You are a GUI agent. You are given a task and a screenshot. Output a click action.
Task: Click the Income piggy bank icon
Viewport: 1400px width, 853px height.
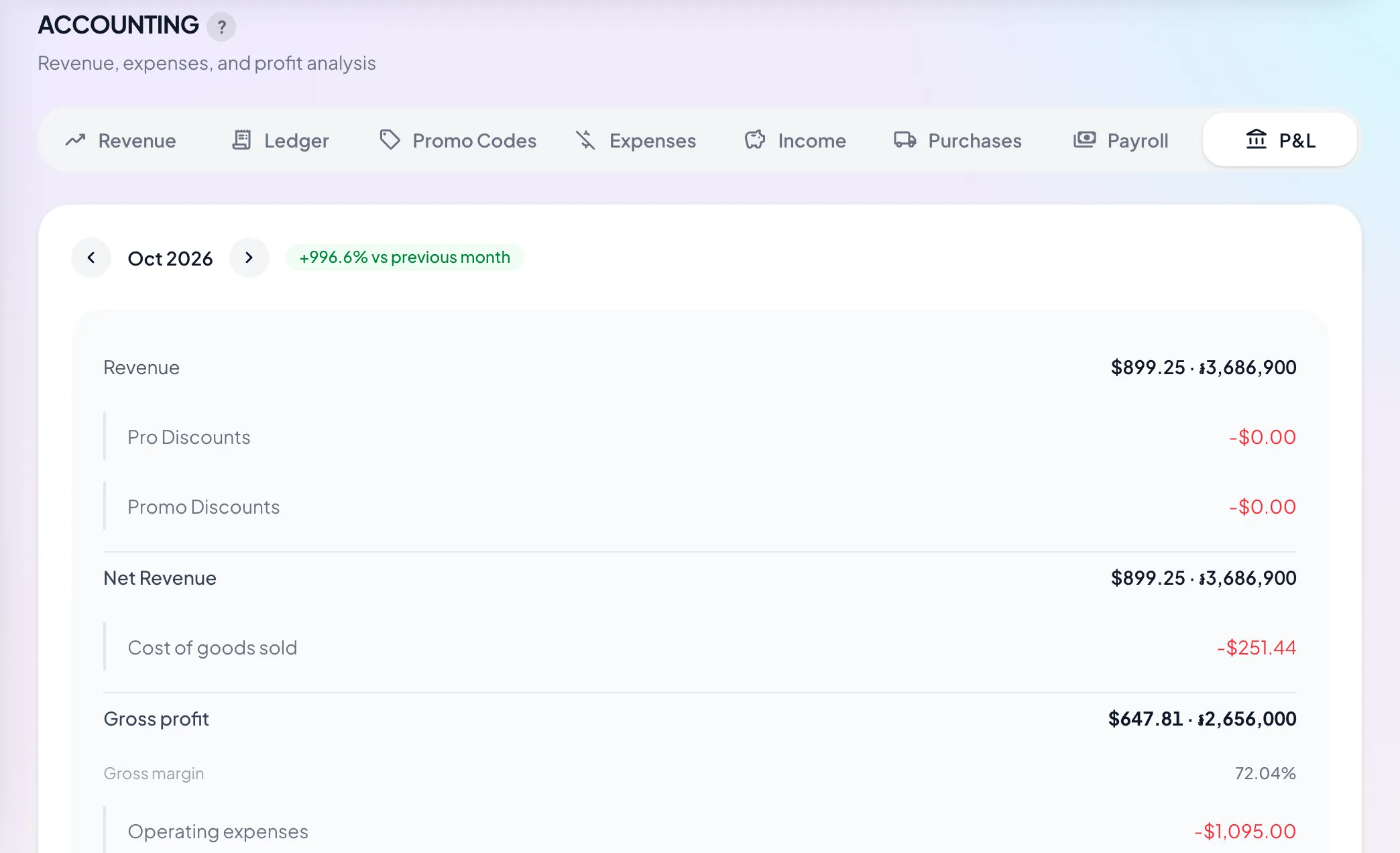pyautogui.click(x=755, y=140)
